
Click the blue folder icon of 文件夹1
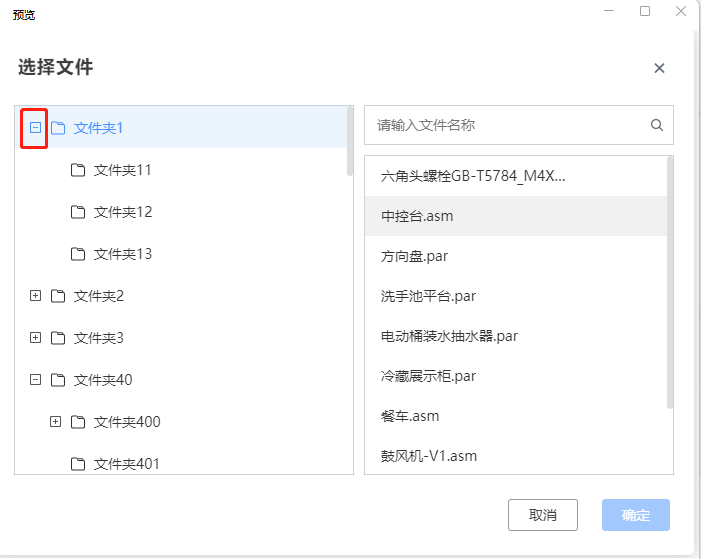58,128
